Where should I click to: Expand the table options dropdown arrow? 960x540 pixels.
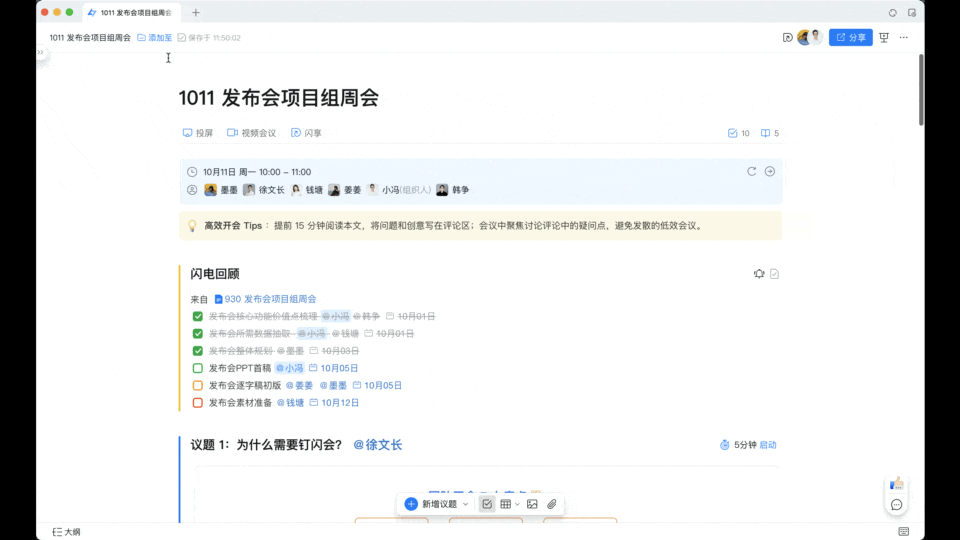point(517,504)
